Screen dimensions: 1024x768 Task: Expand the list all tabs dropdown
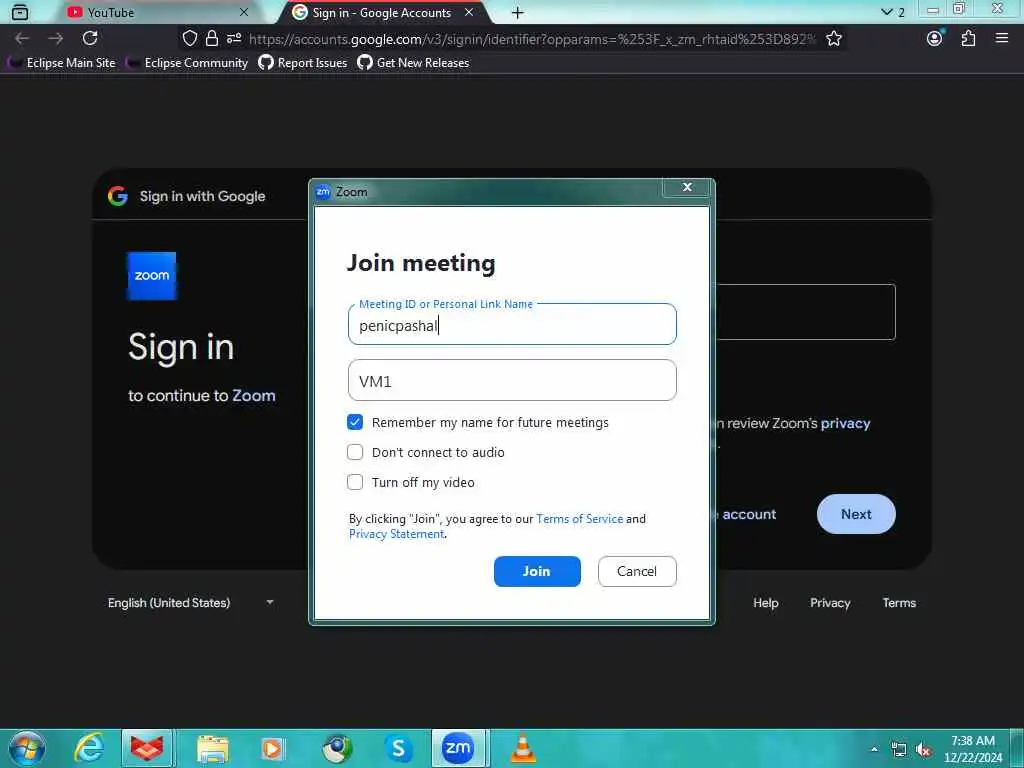point(892,12)
